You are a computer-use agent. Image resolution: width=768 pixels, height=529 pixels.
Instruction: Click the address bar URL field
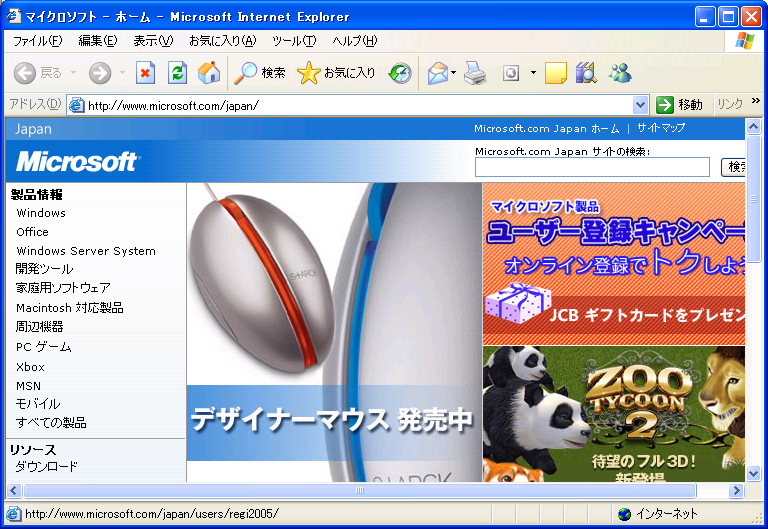coord(360,105)
